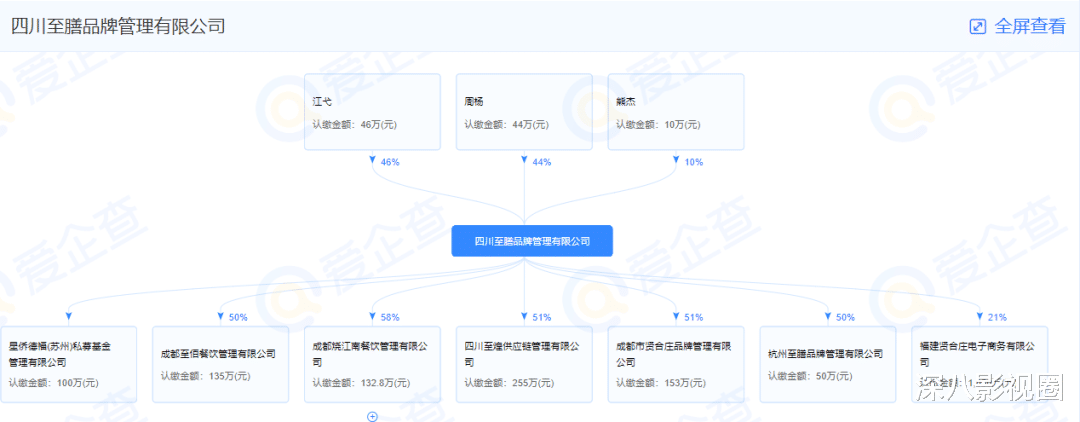
Task: Click 认缴金额: 100万(元) text
Action: pyautogui.click(x=53, y=381)
